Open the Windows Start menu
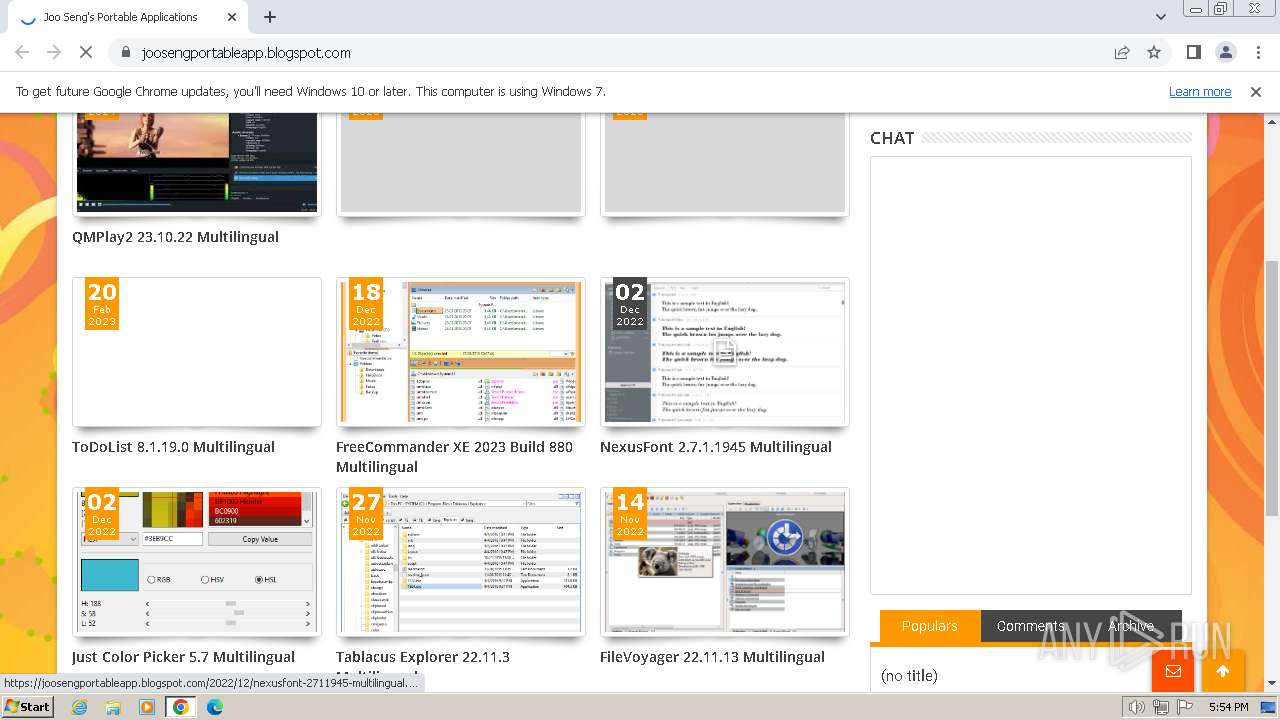The width and height of the screenshot is (1280, 720). [28, 707]
